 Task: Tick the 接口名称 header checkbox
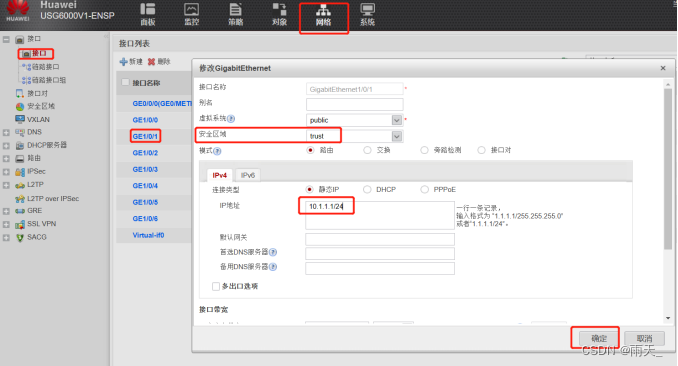click(125, 82)
